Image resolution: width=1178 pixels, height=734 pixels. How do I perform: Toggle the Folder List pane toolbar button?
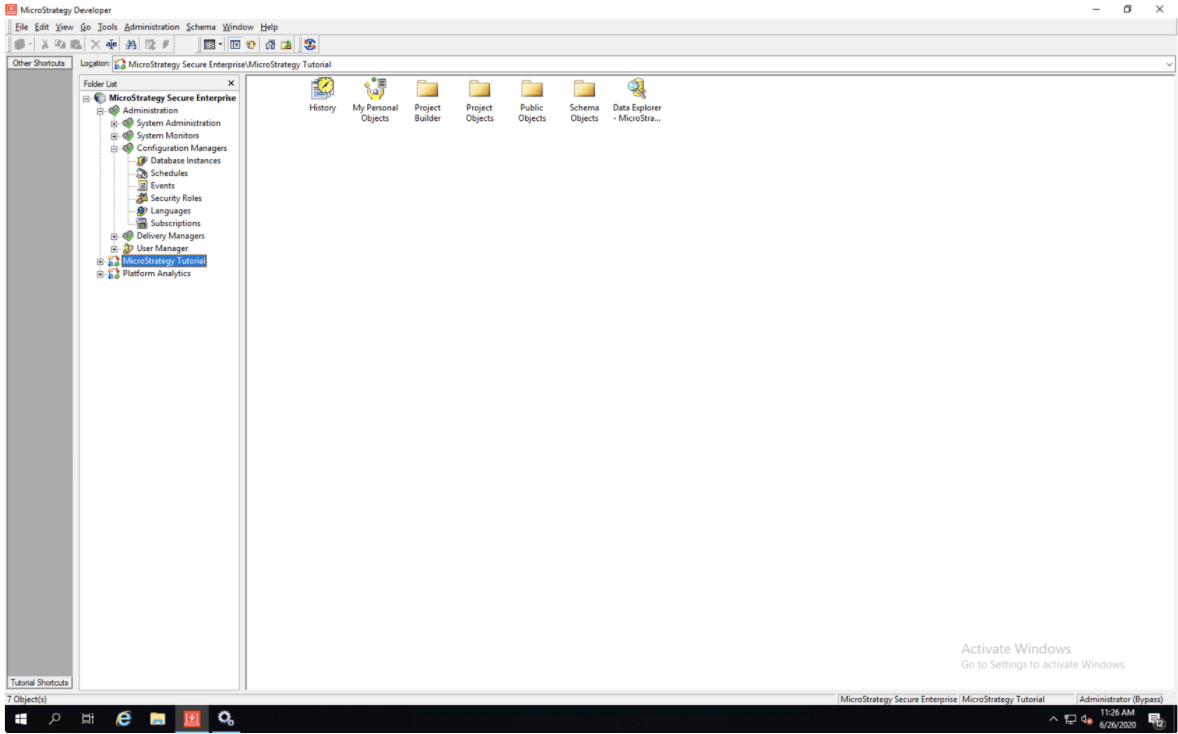click(235, 44)
